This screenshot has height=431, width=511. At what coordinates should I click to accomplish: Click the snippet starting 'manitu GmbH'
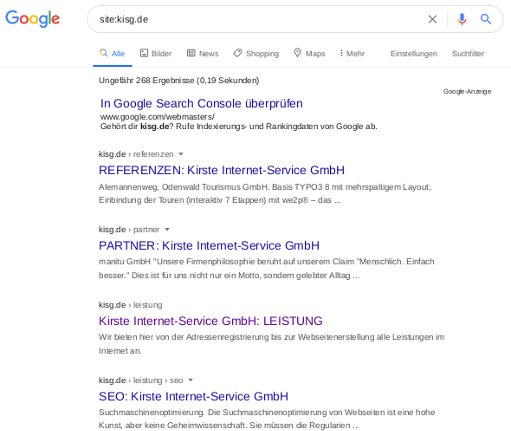pos(266,268)
